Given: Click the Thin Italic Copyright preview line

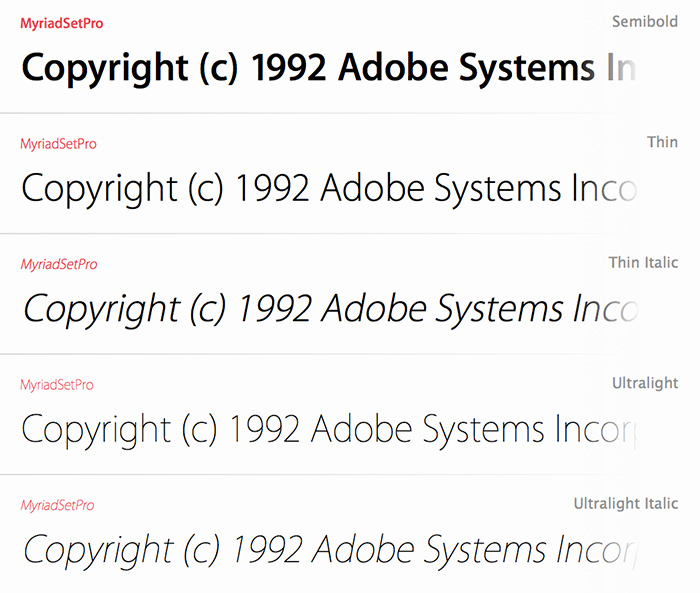Looking at the screenshot, I should (x=331, y=309).
